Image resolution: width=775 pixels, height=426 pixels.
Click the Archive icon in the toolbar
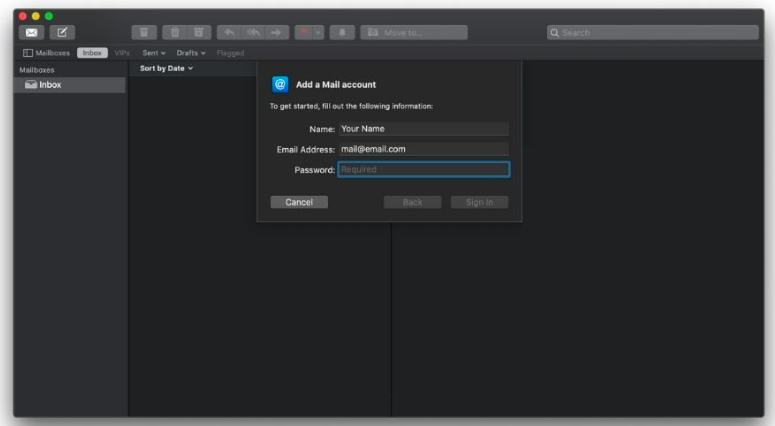(143, 33)
